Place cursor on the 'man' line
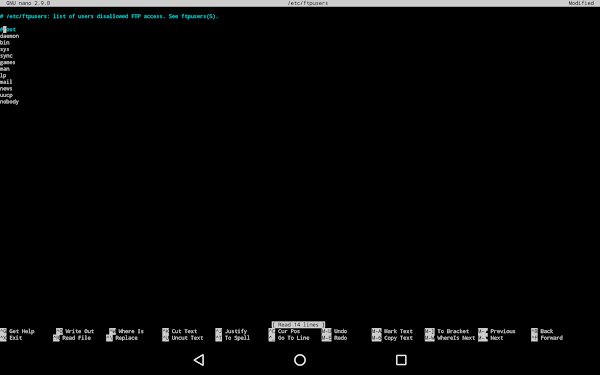This screenshot has width=600, height=375. (x=5, y=69)
